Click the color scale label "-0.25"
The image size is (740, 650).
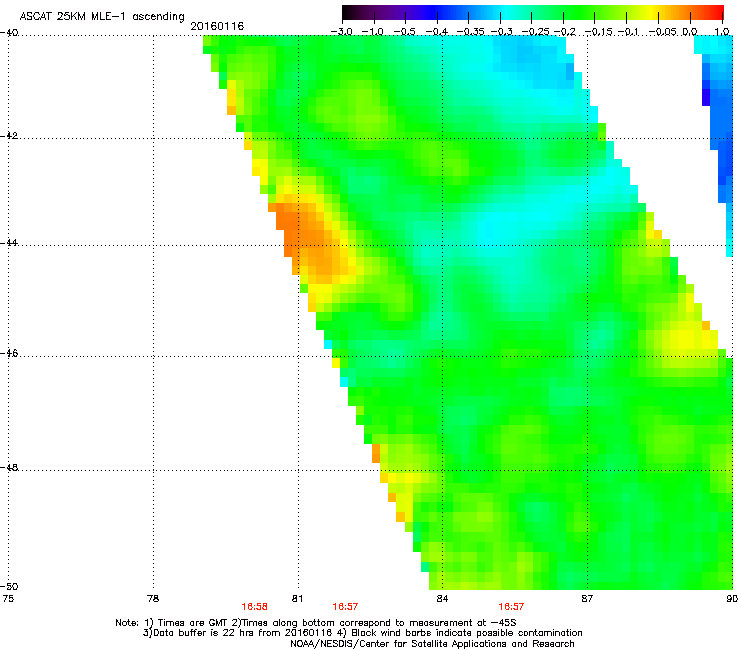536,32
